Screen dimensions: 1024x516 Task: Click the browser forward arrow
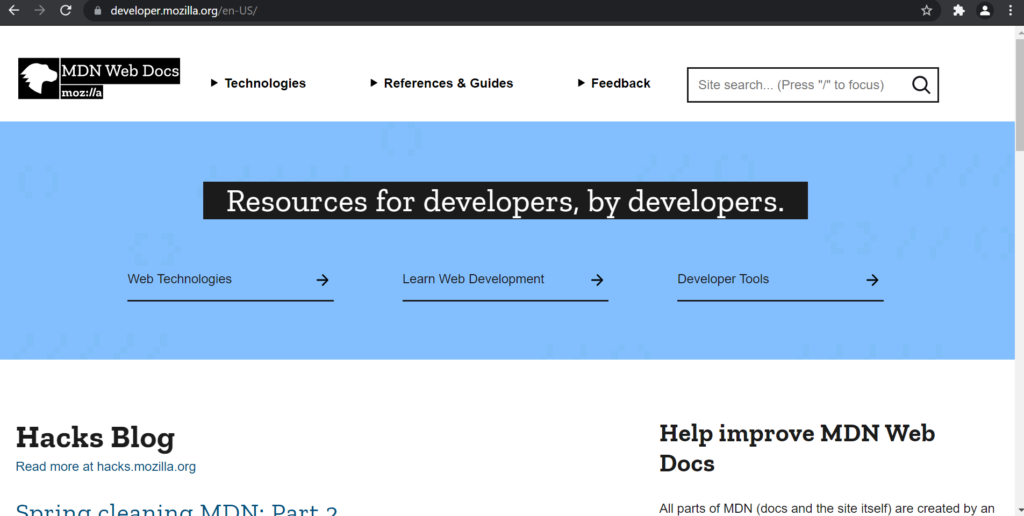click(40, 10)
